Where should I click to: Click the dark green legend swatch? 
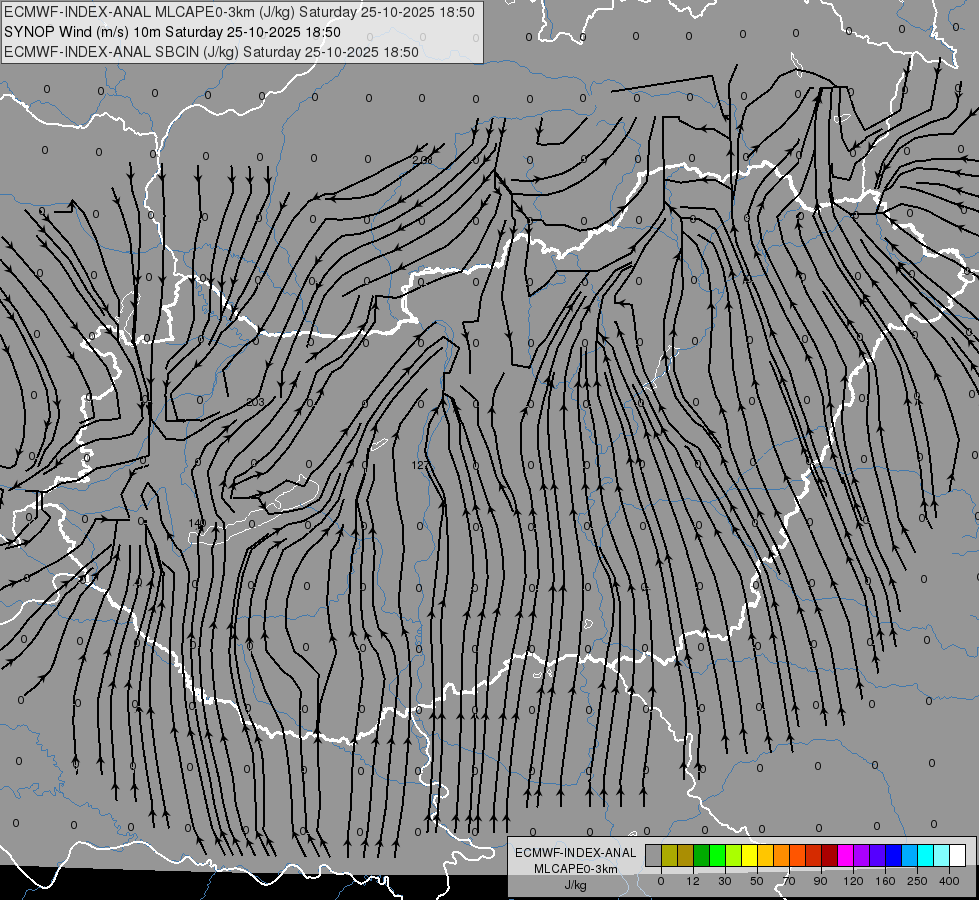(x=702, y=855)
